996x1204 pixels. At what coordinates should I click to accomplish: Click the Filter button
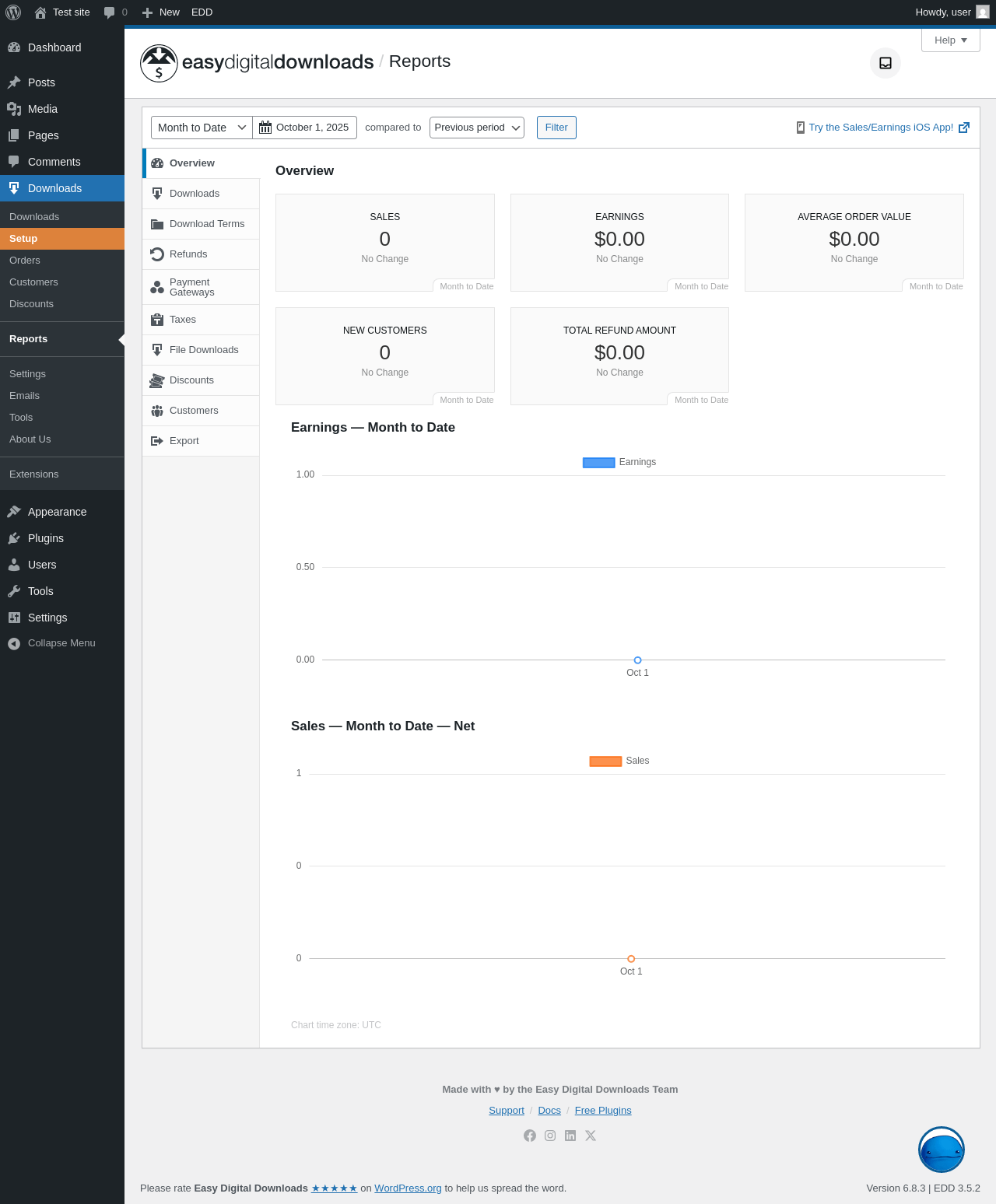[x=556, y=128]
